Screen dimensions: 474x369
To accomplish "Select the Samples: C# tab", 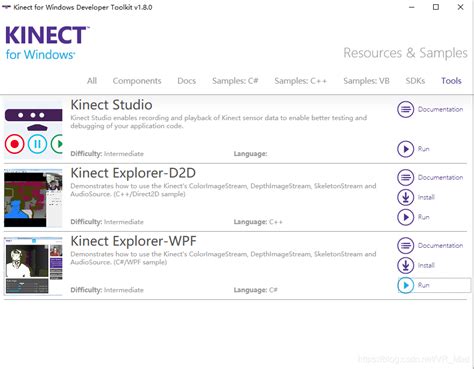I will [235, 81].
